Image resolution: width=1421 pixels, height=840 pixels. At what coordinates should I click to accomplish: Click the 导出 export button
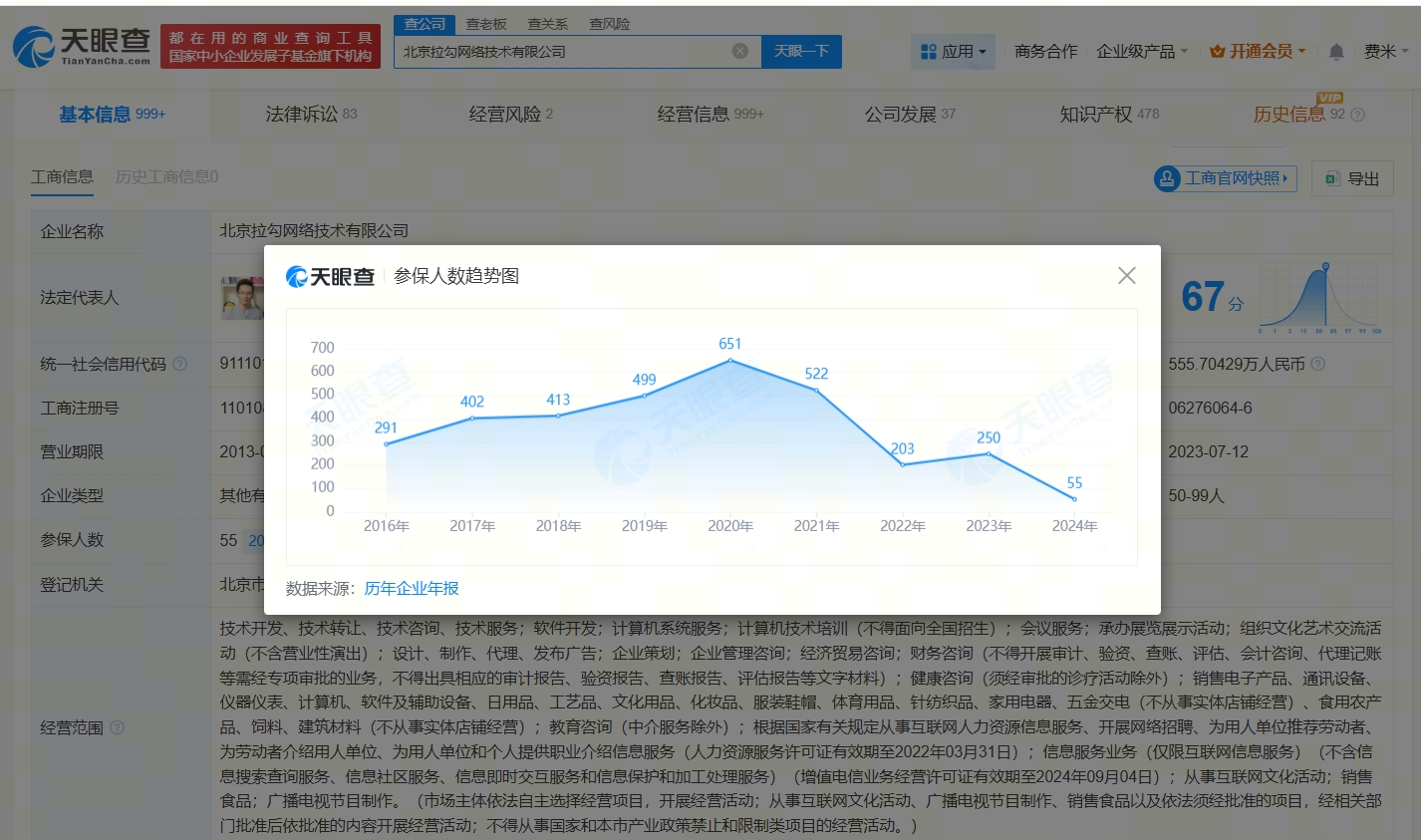tap(1352, 178)
